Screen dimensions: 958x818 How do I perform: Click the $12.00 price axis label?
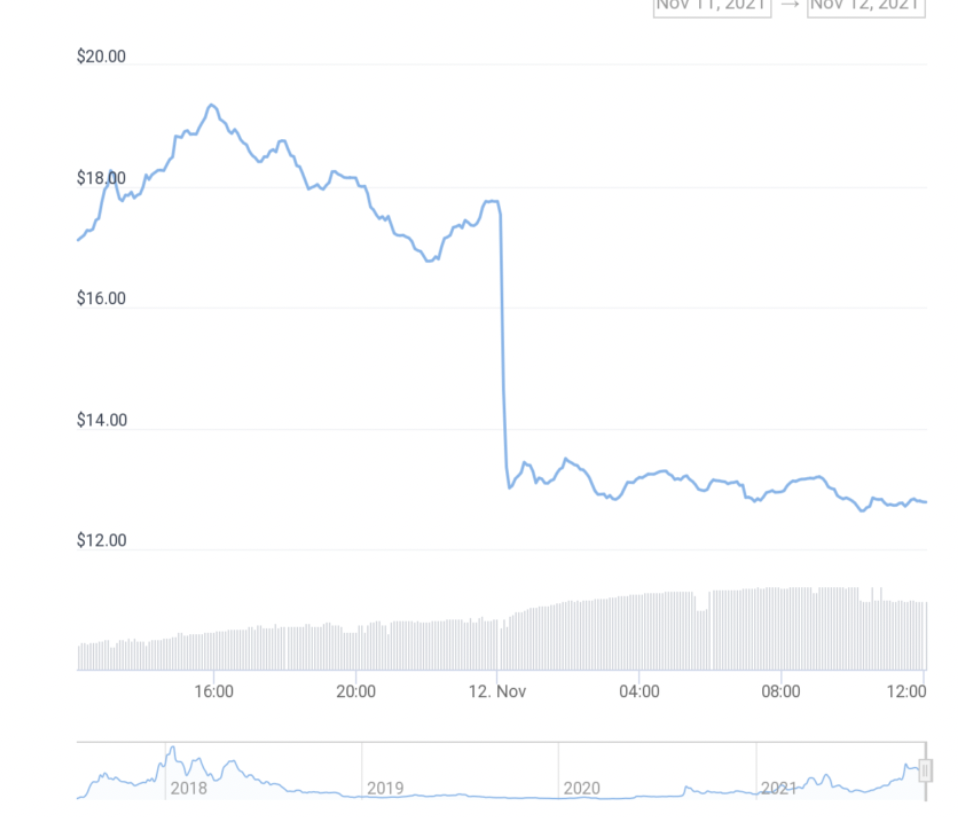click(101, 541)
